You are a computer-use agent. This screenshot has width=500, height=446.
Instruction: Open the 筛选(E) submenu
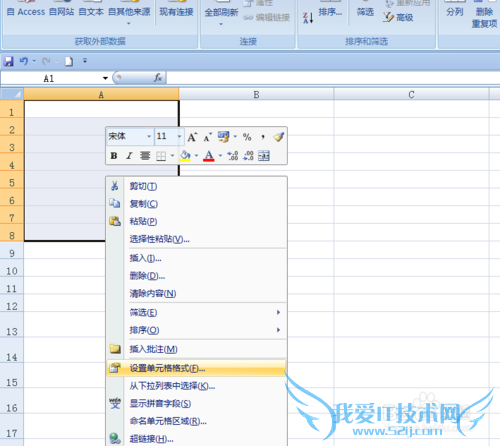coord(197,312)
